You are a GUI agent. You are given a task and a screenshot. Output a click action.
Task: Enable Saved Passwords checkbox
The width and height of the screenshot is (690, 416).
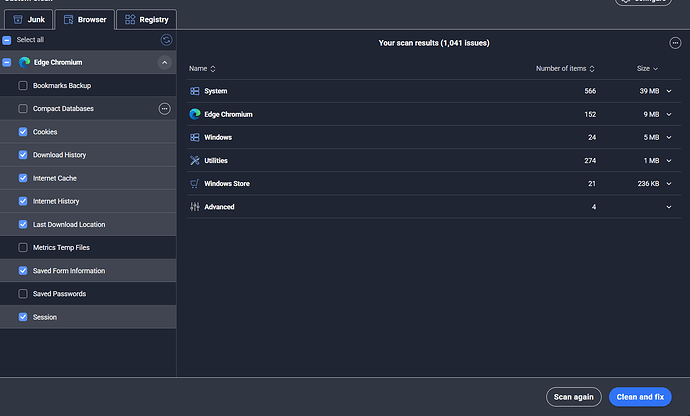[23, 294]
